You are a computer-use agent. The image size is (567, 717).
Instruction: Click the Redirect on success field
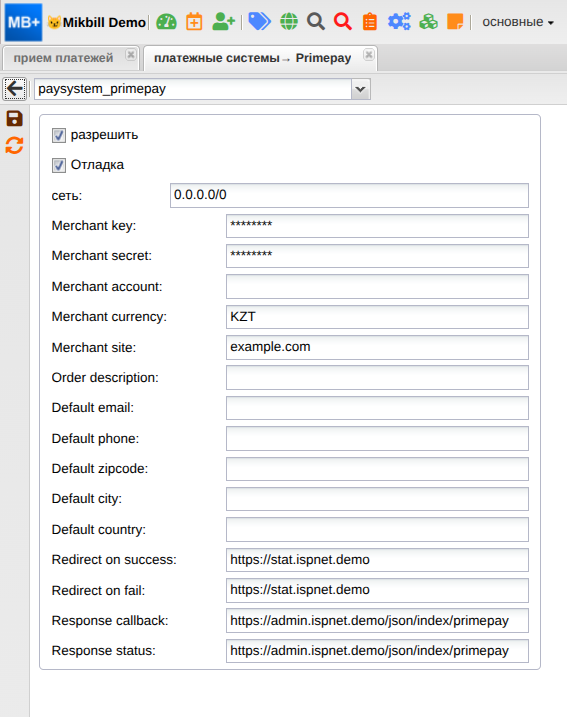click(377, 560)
